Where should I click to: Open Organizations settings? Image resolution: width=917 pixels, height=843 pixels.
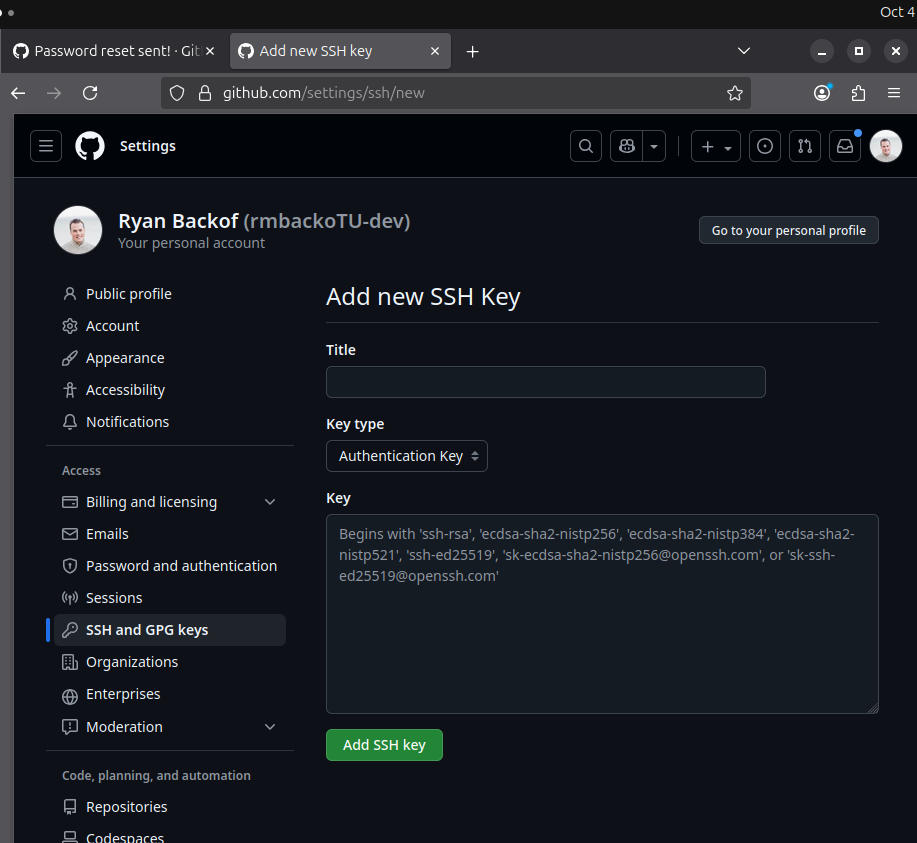170,662
